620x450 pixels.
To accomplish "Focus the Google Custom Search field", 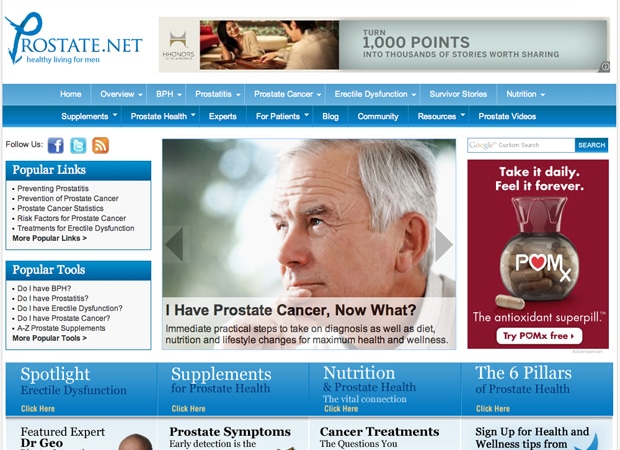I will 521,145.
